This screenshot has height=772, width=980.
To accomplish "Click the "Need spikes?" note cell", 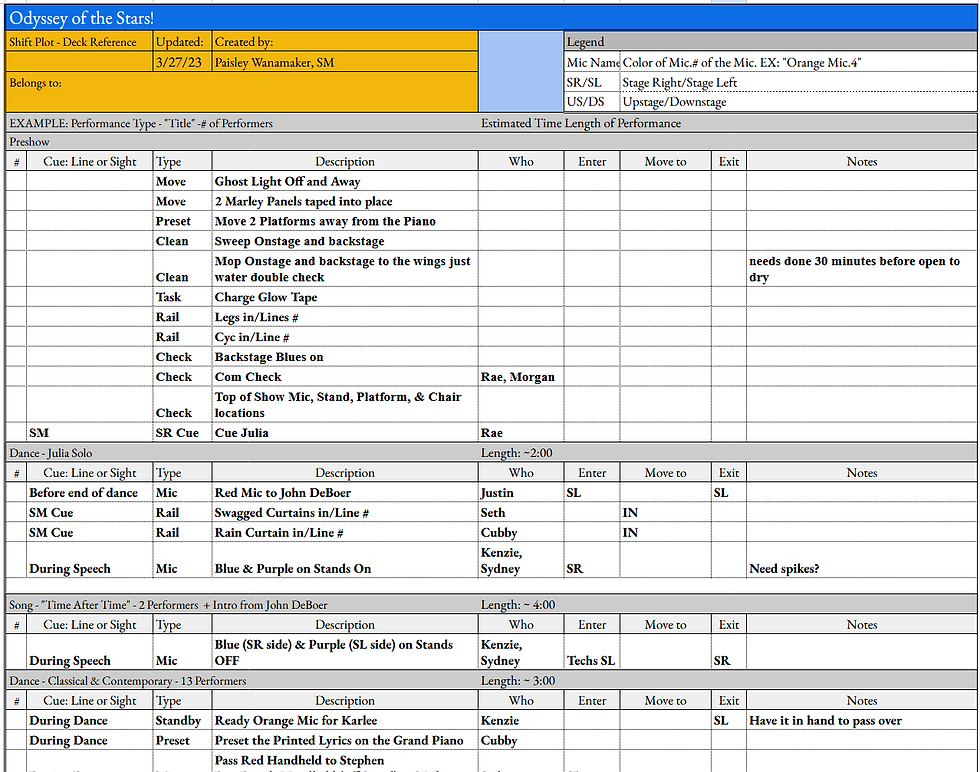I will [x=861, y=560].
